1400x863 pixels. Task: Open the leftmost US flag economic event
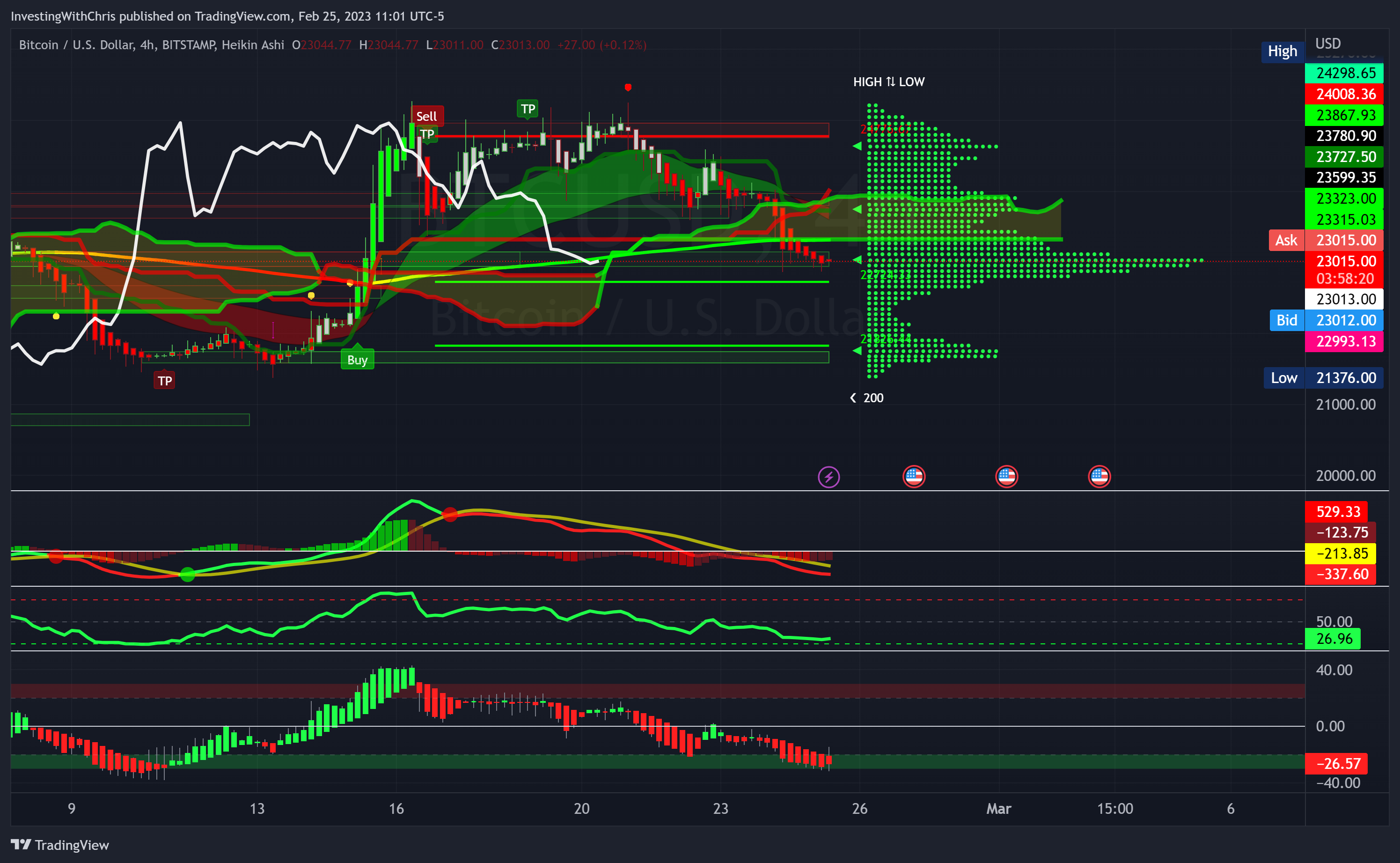click(914, 477)
